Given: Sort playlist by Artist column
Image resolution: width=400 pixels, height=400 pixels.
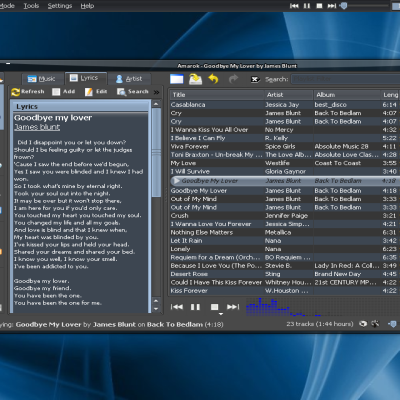Looking at the screenshot, I should point(289,95).
